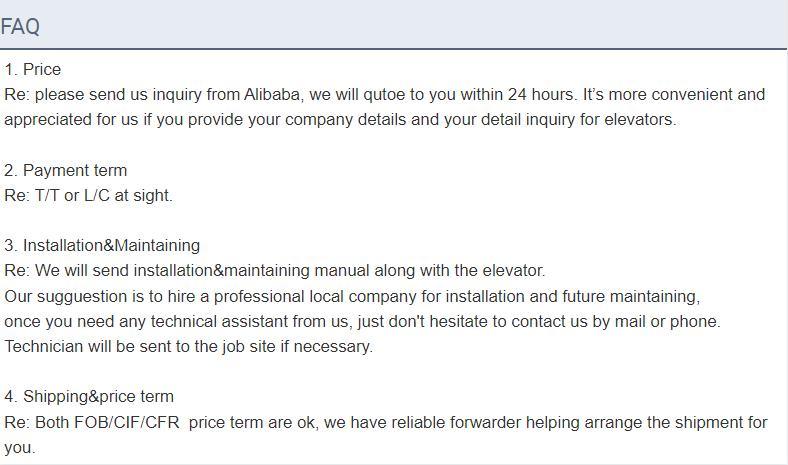Image resolution: width=788 pixels, height=465 pixels.
Task: Click the 'technical assistant' sentence line
Action: point(362,321)
